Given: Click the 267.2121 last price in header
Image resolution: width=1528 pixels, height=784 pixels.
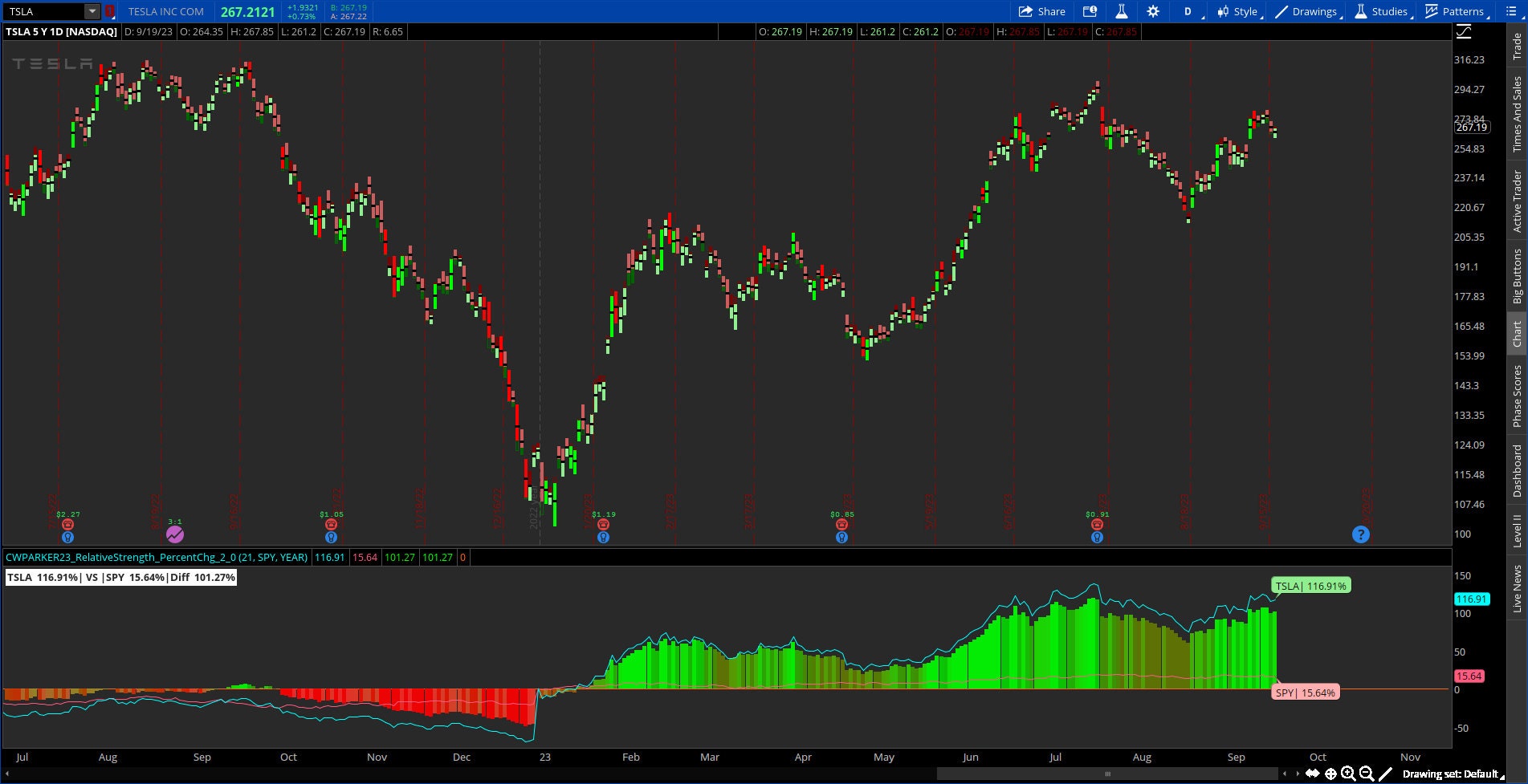Looking at the screenshot, I should (x=248, y=12).
